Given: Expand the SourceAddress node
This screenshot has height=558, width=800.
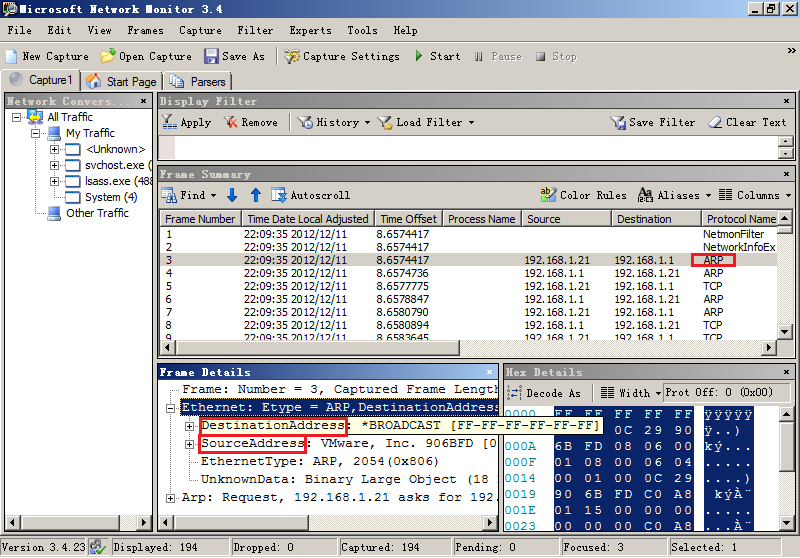Looking at the screenshot, I should click(189, 444).
